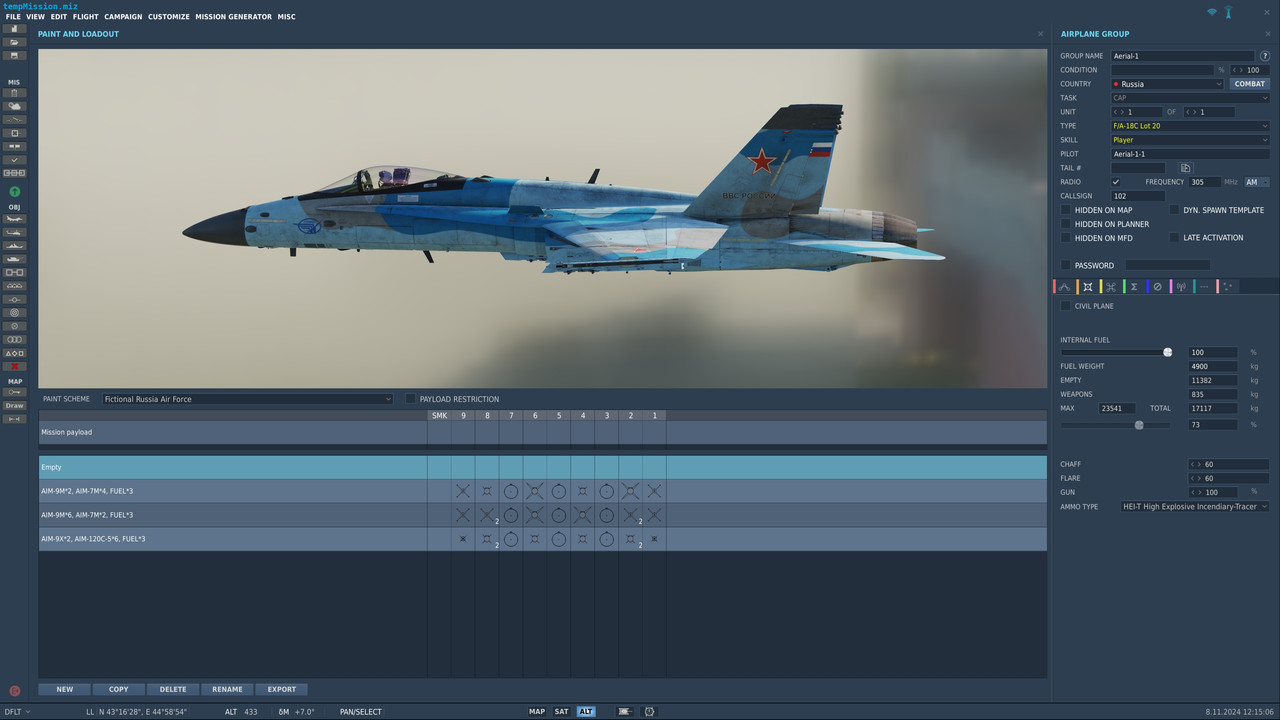Select the add airplane tool in OBJ sidebar
The image size is (1280, 720).
[x=14, y=219]
